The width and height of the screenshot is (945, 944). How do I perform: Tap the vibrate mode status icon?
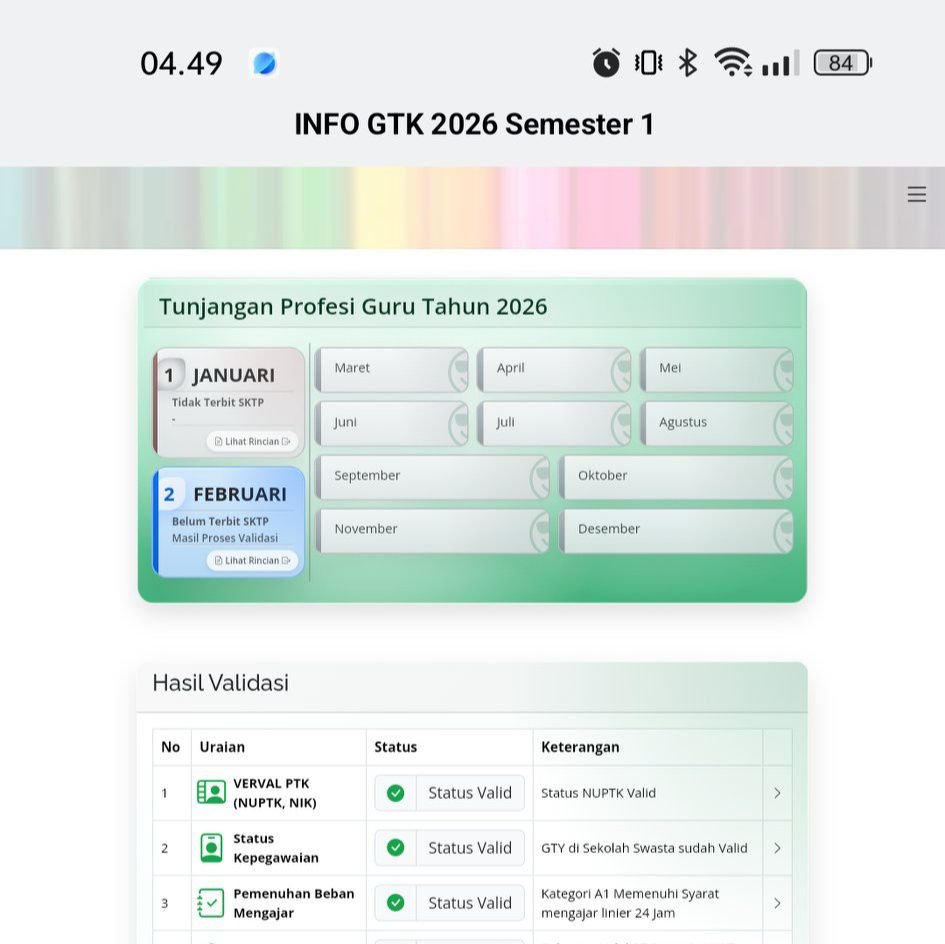coord(648,63)
